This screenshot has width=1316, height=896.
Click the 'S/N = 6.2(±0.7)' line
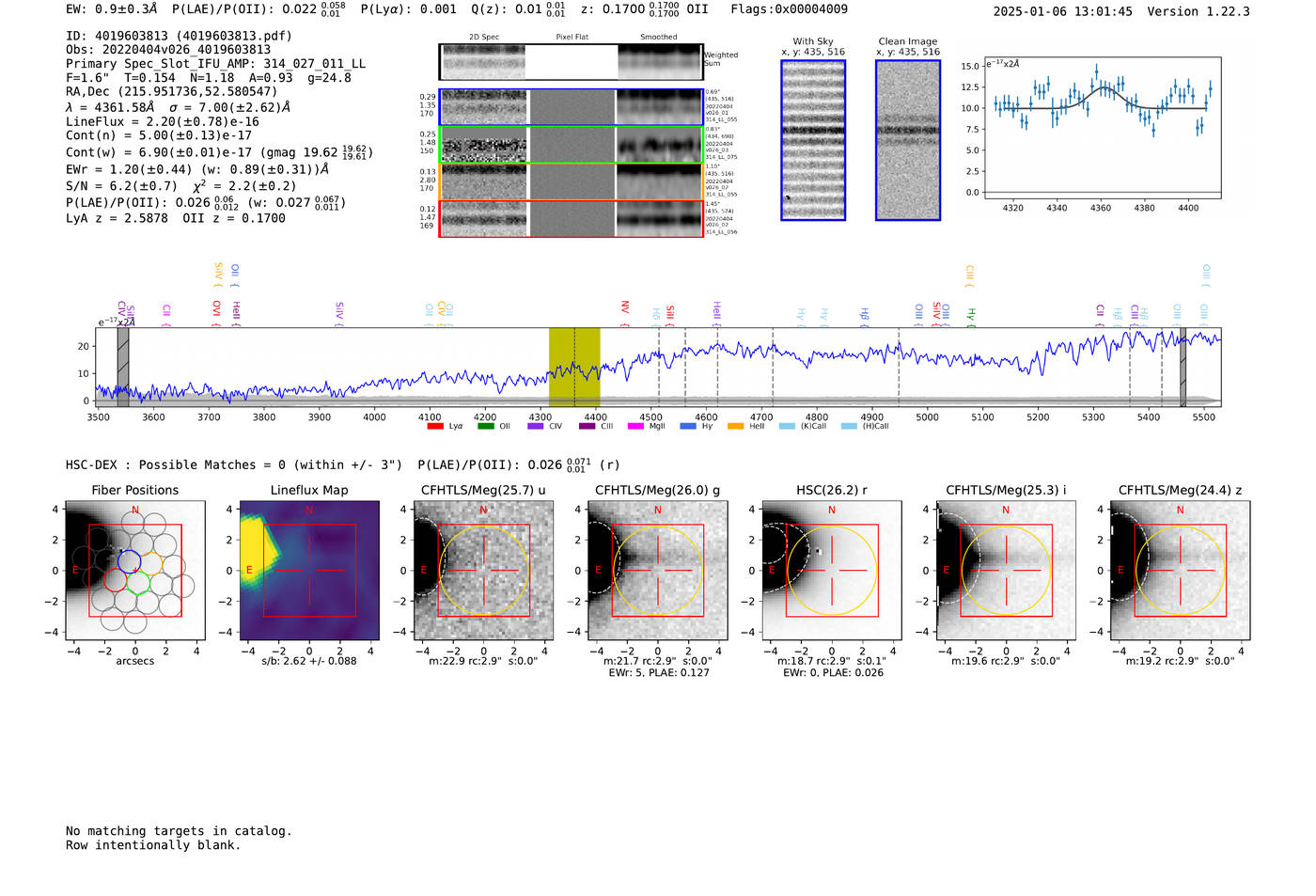coord(181,186)
